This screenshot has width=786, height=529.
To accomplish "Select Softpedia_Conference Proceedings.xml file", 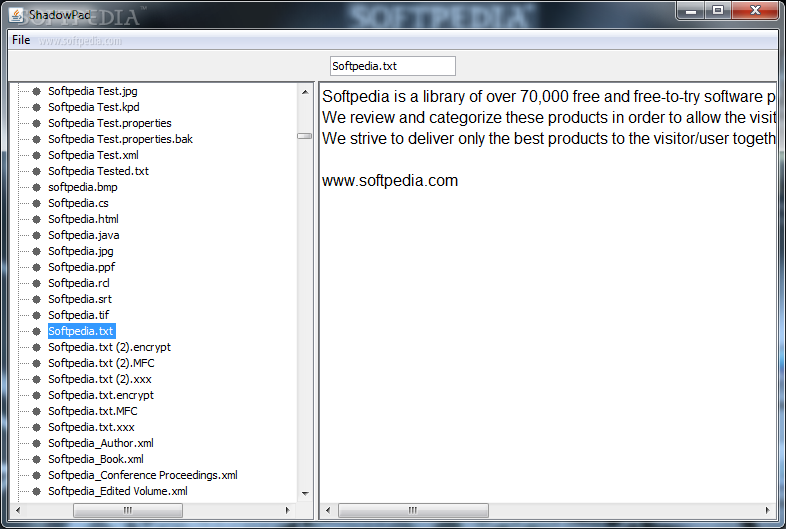I will click(143, 475).
